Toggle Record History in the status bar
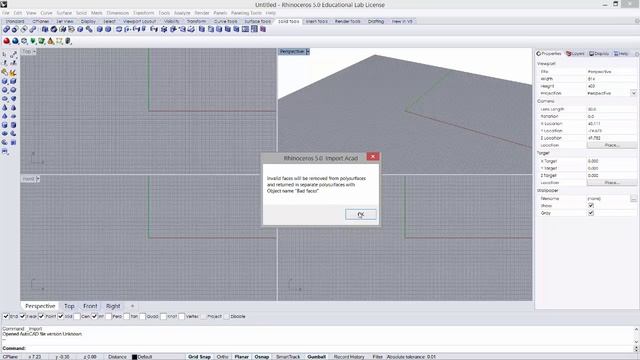 tap(349, 357)
